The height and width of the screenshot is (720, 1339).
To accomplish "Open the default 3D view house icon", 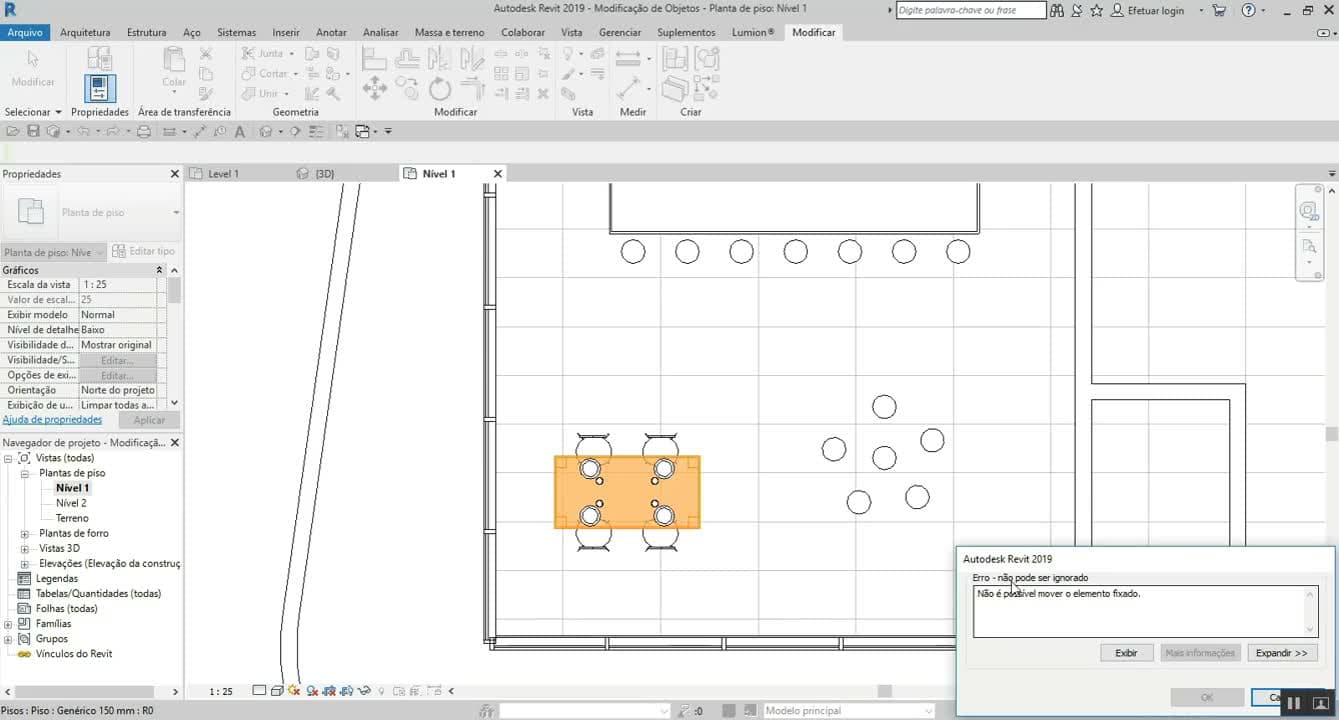I will 265,131.
